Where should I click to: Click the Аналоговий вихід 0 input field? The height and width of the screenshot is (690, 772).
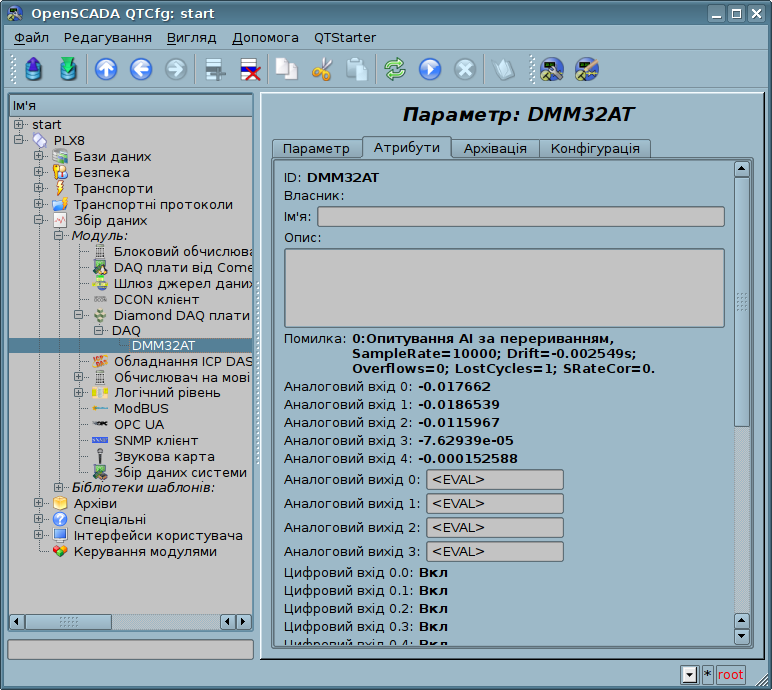[x=494, y=480]
